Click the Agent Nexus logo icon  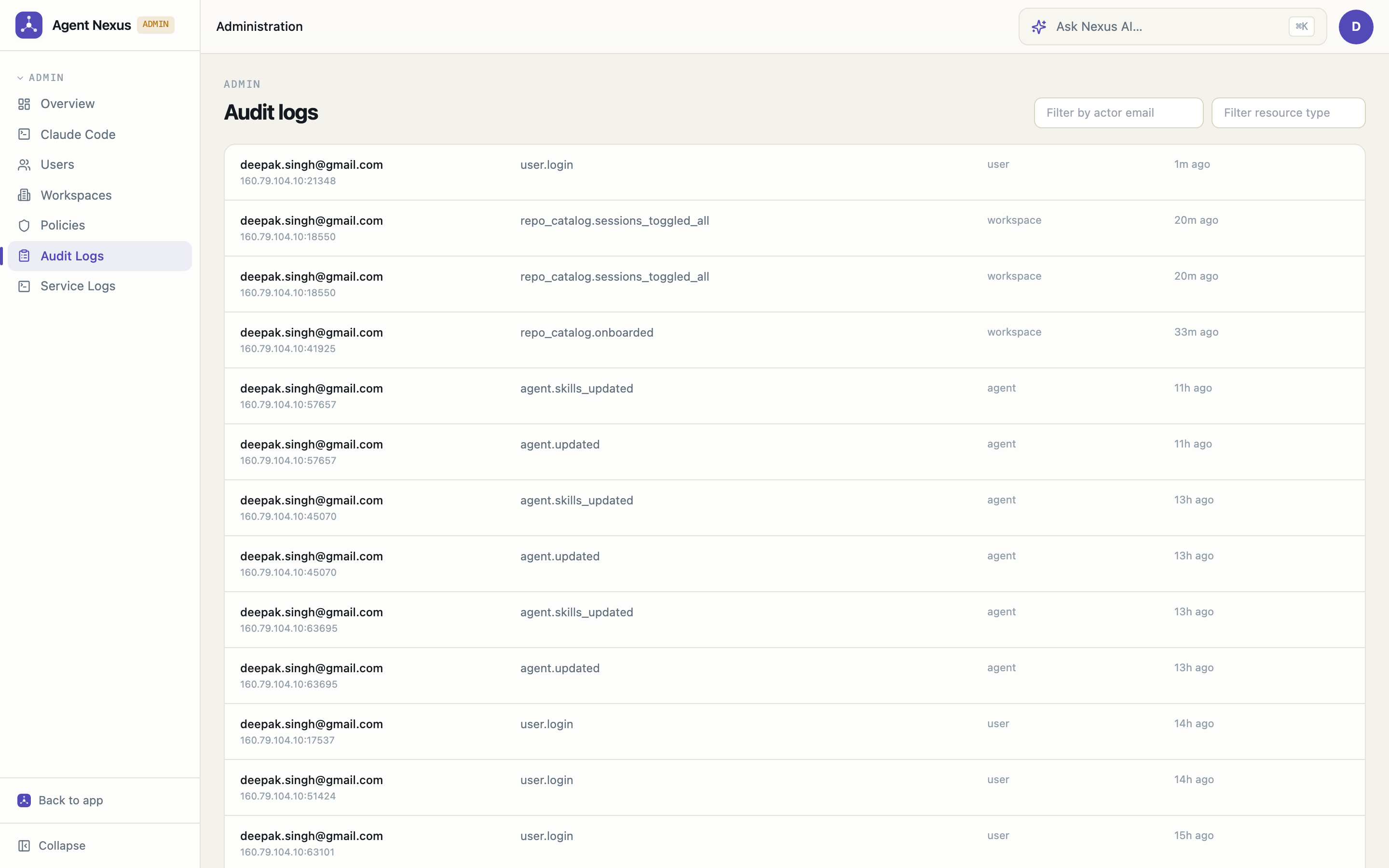(x=29, y=25)
